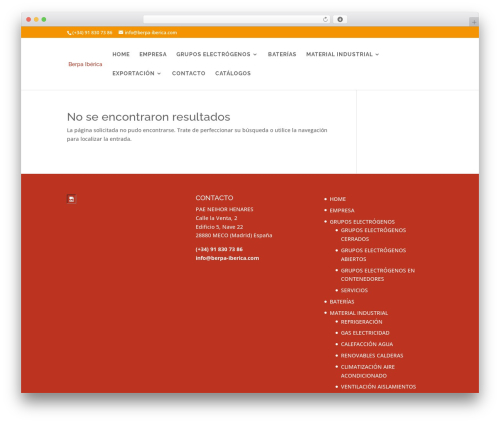The width and height of the screenshot is (500, 423).
Task: Click the heading No se encontraron resultados
Action: pyautogui.click(x=149, y=117)
